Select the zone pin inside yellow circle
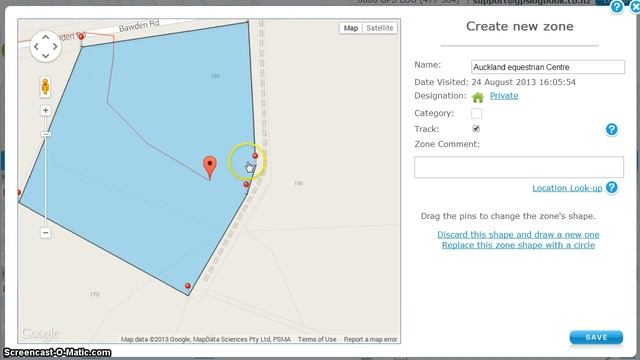The image size is (640, 360). click(255, 156)
